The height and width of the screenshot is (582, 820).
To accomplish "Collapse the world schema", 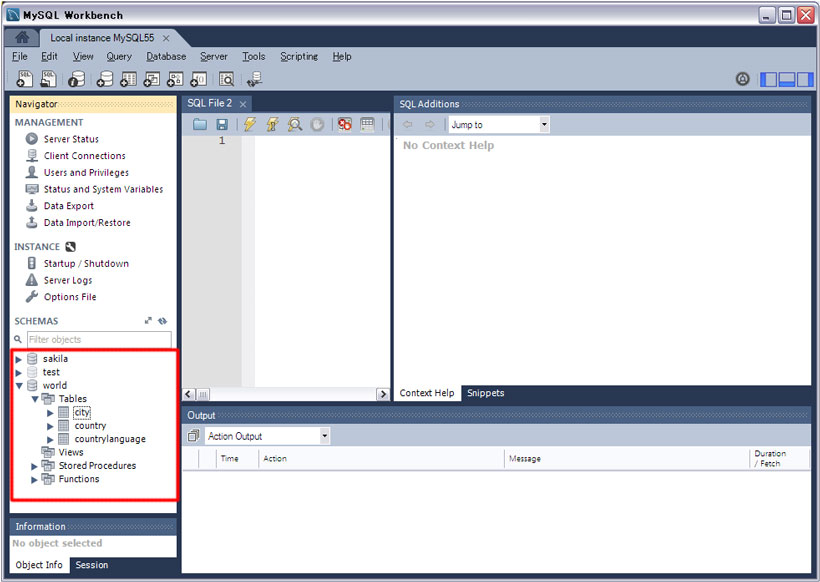I will [19, 386].
